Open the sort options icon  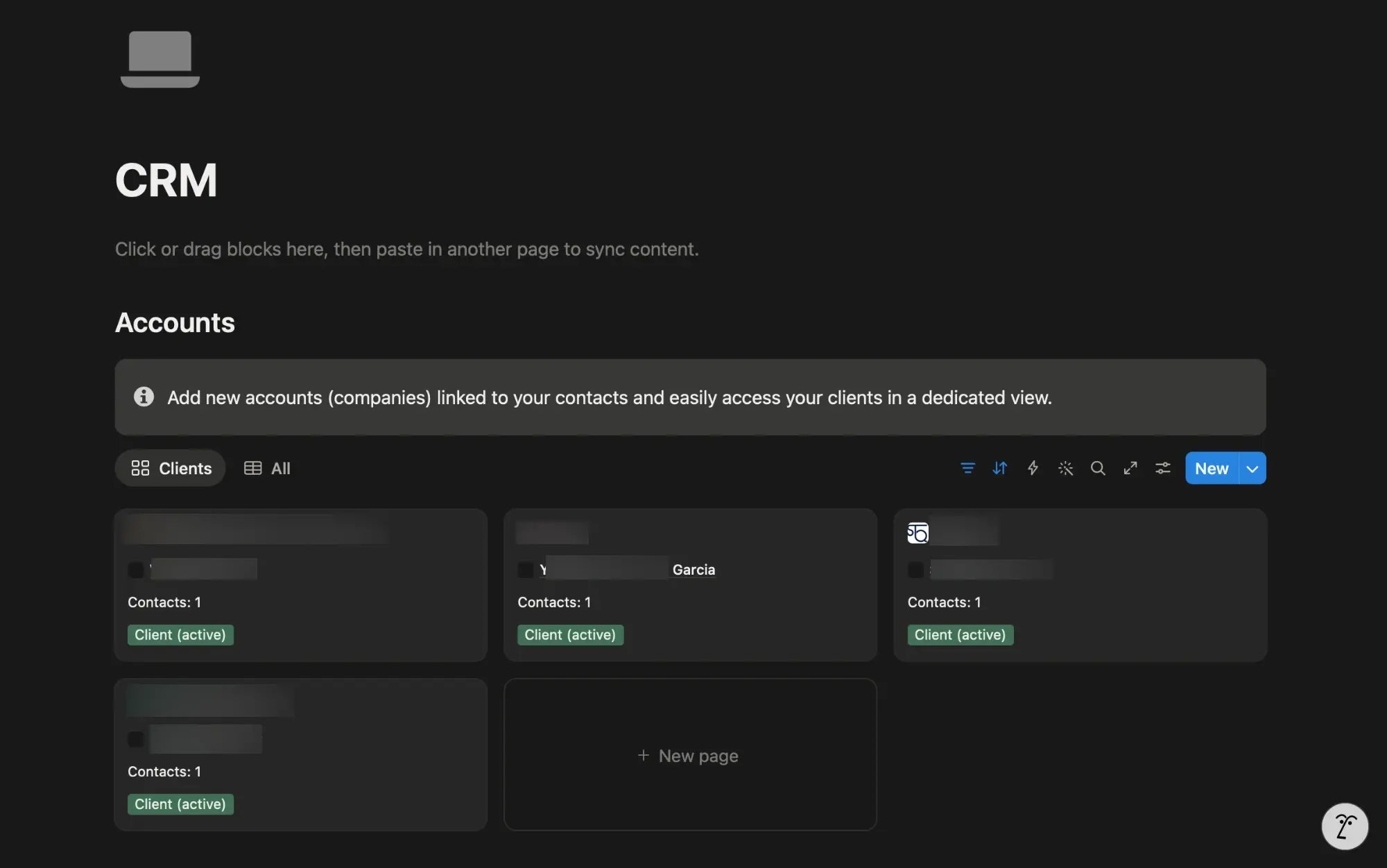[999, 468]
